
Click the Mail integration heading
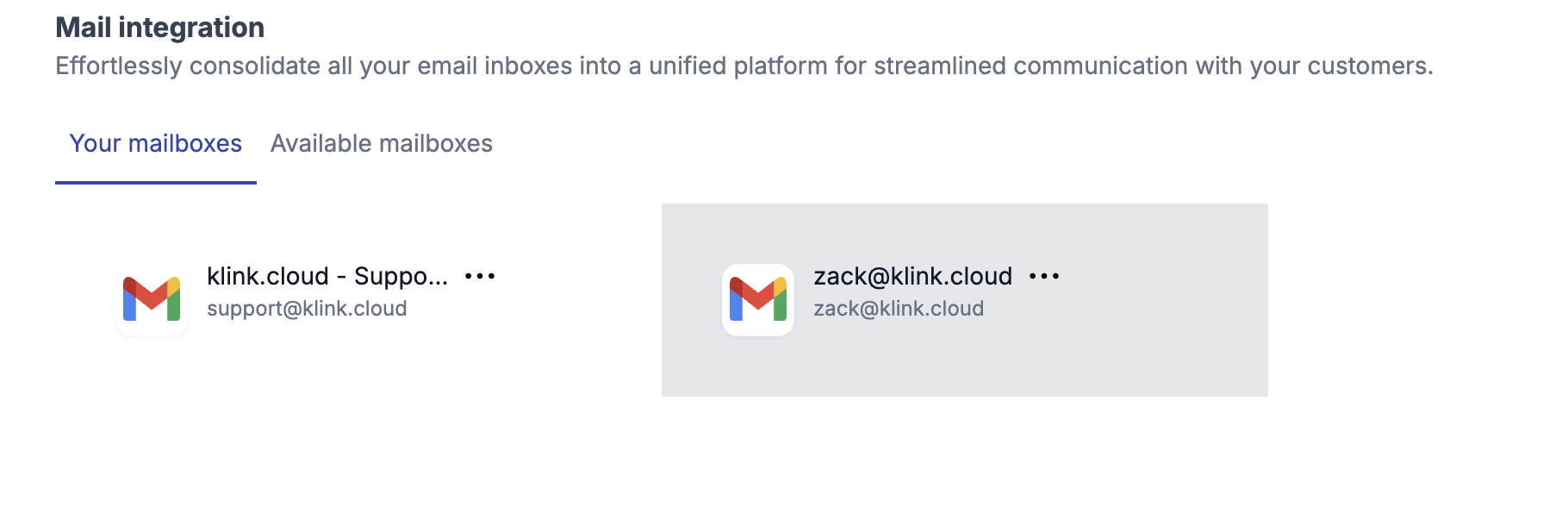tap(160, 28)
